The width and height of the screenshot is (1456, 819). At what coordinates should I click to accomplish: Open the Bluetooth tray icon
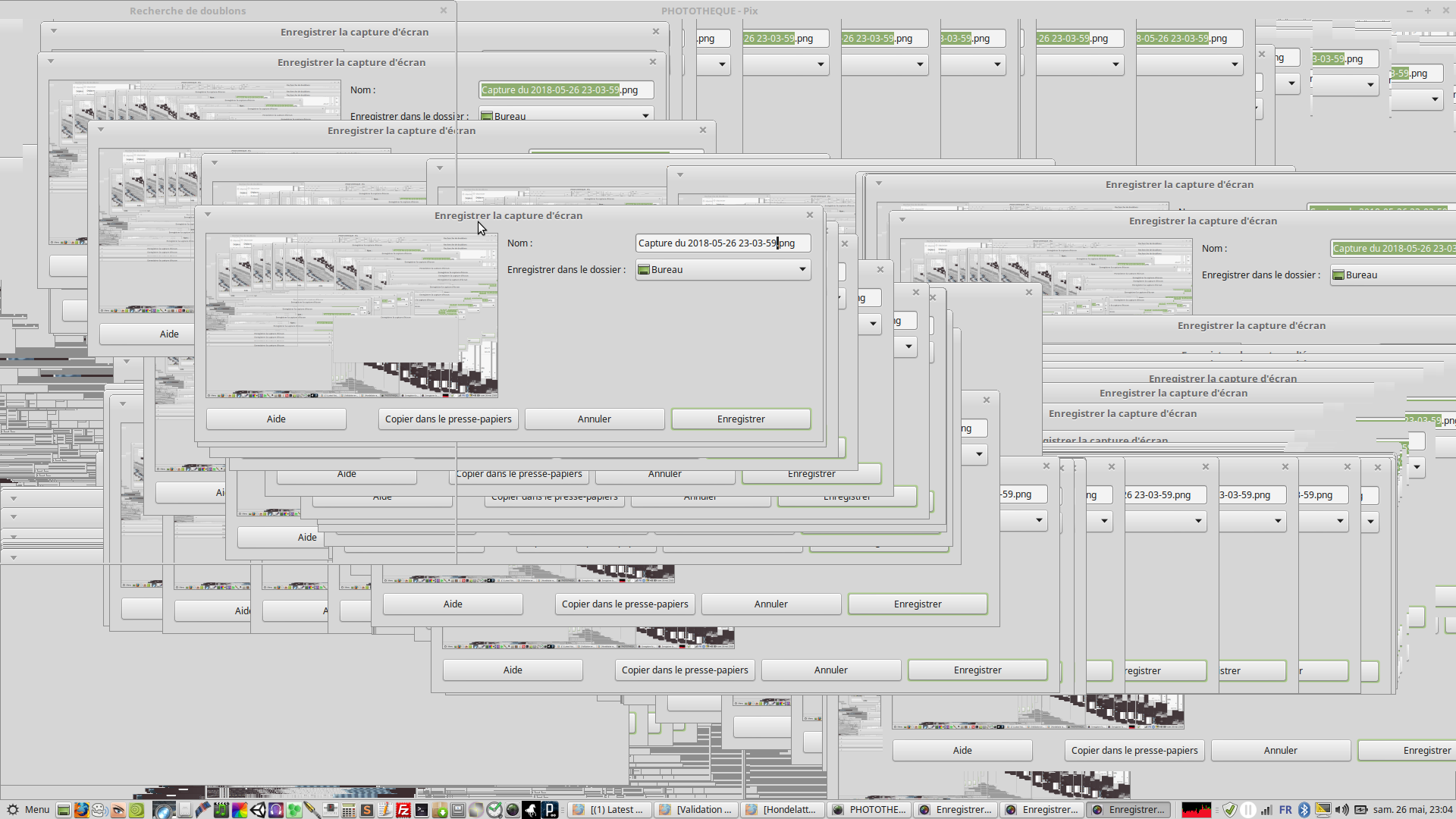click(1304, 810)
